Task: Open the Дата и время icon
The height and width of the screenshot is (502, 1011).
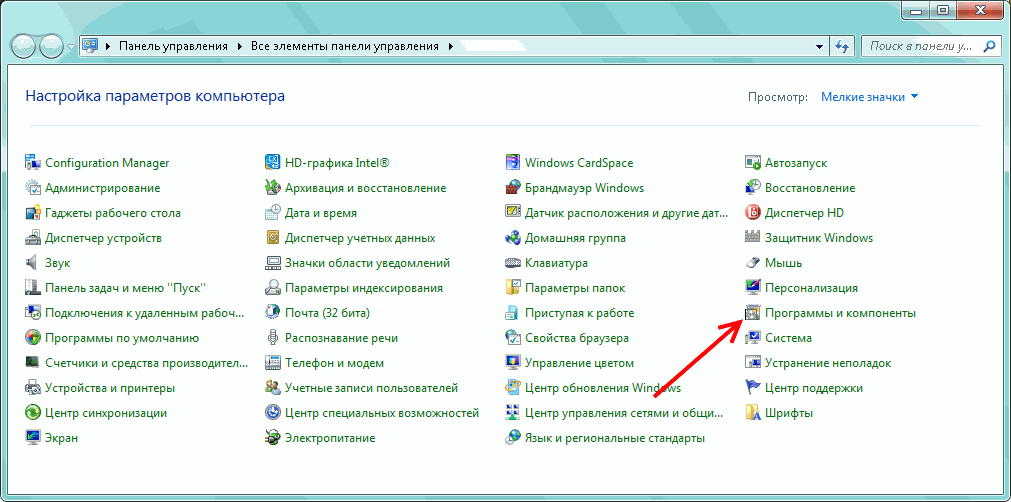Action: (273, 213)
